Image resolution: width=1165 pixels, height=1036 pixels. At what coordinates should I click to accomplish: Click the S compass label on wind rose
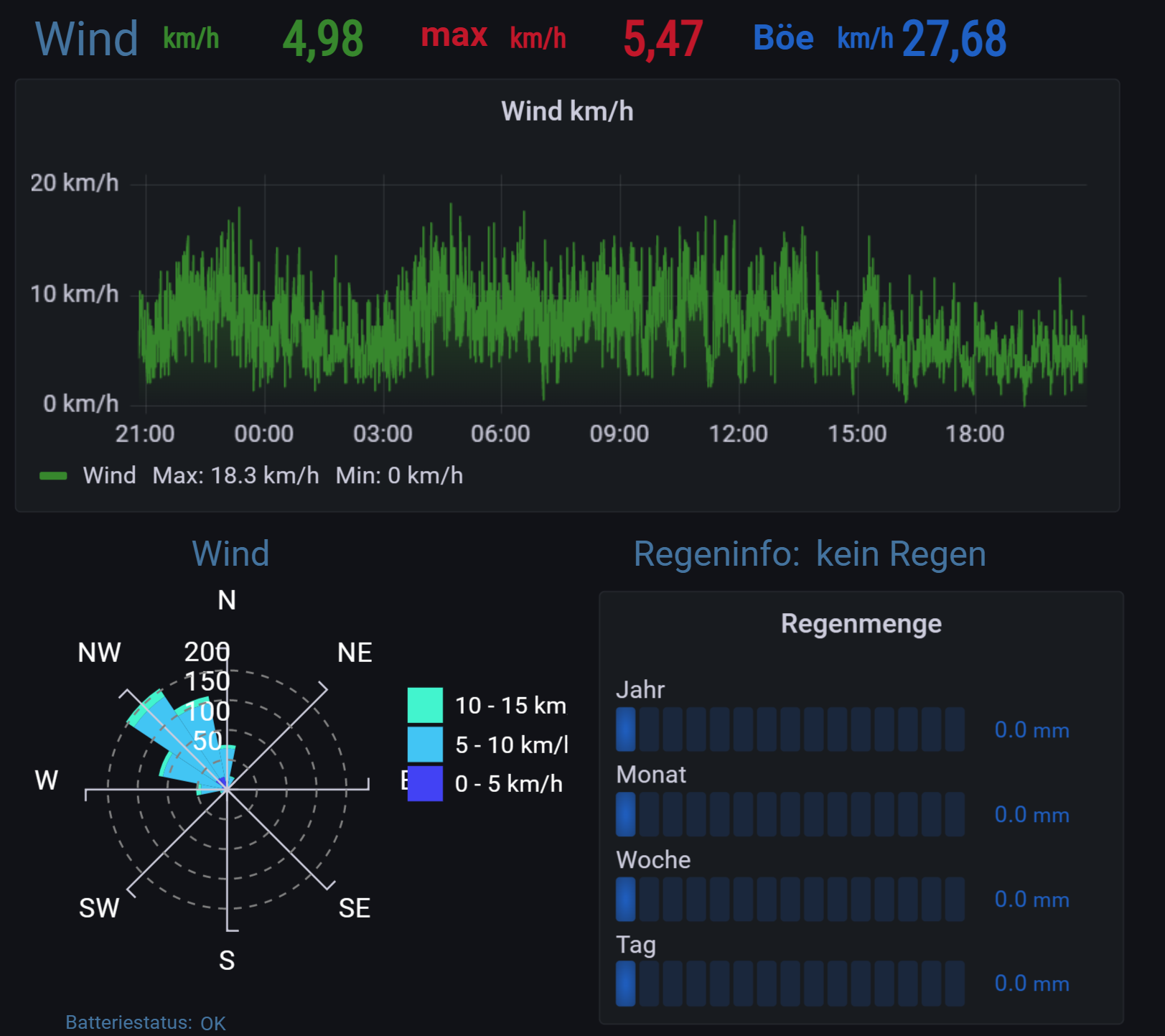[x=227, y=961]
